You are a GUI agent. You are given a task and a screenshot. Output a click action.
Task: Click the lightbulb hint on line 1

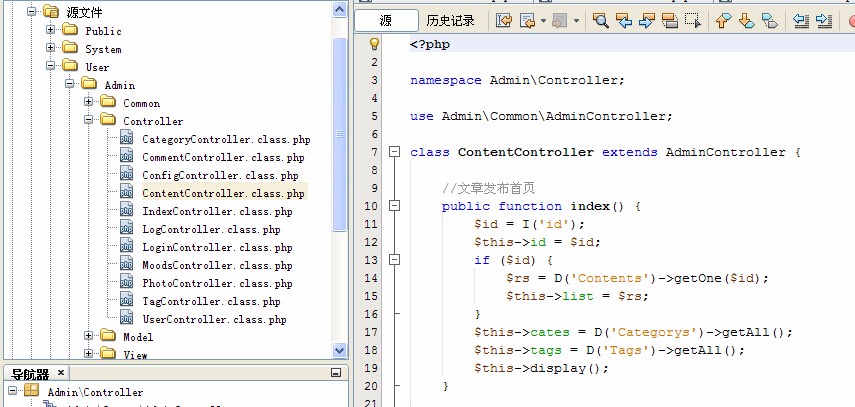[x=374, y=44]
